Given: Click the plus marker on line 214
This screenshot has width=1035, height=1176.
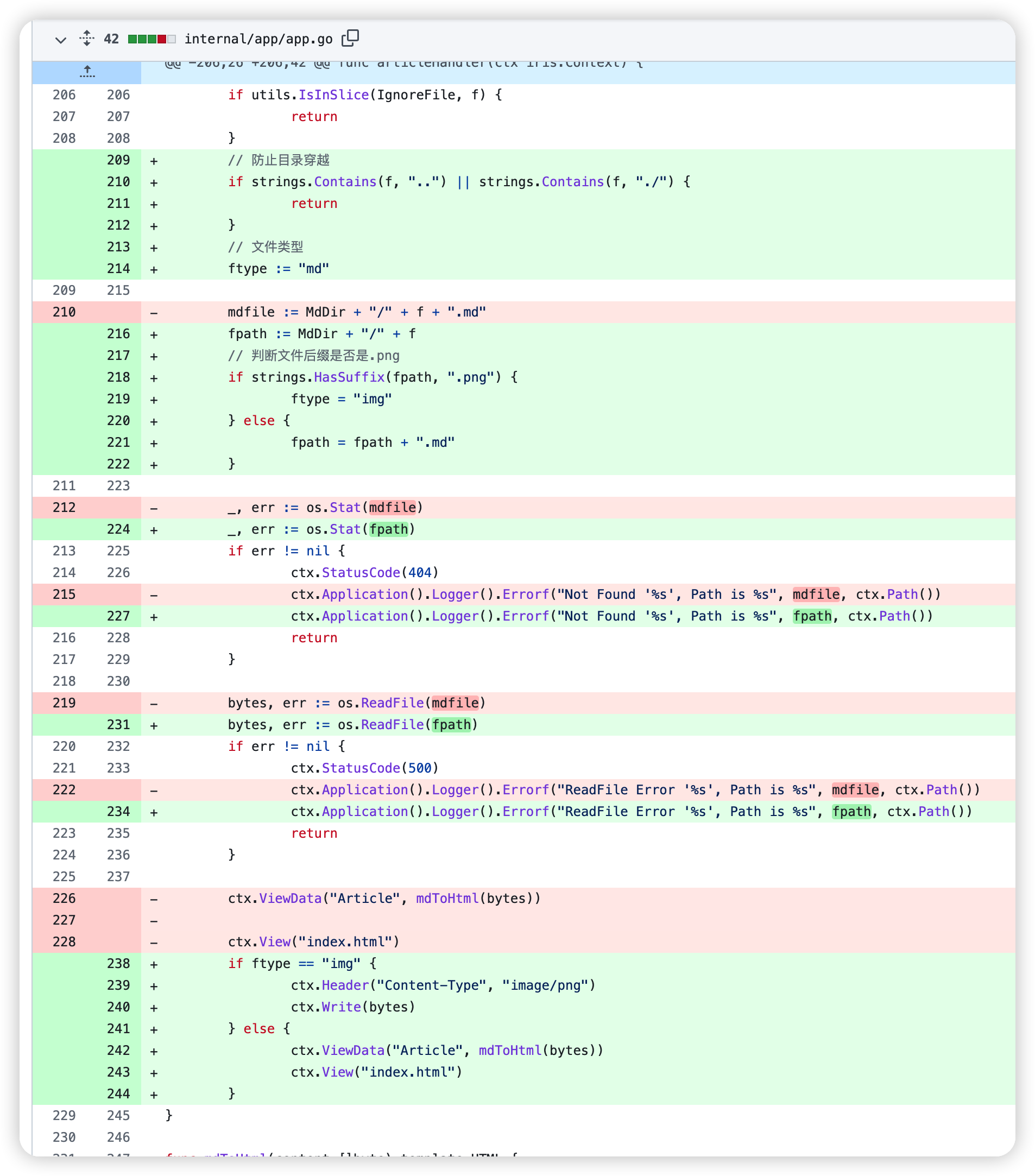Looking at the screenshot, I should tap(154, 269).
